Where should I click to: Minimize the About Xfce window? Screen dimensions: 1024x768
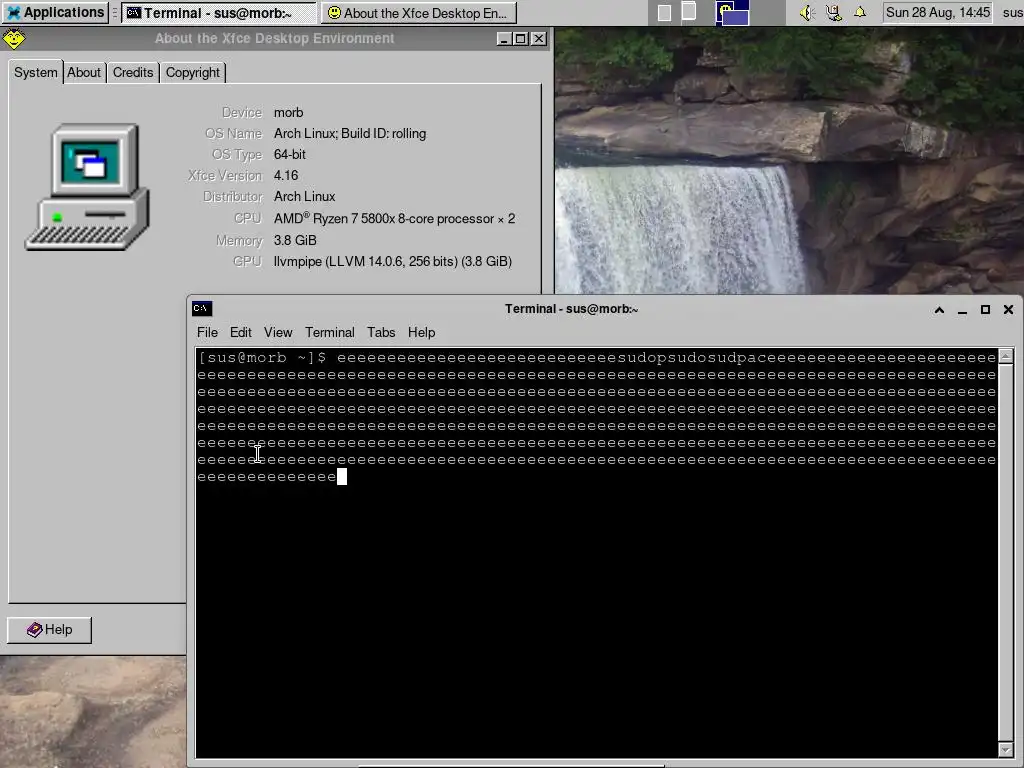504,39
